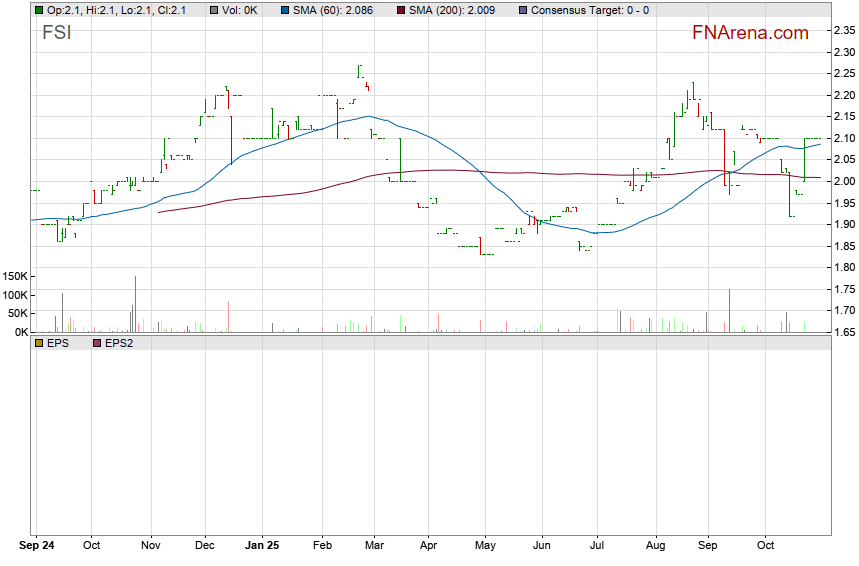
Task: Click the blue SMA (60) legend square
Action: [x=285, y=10]
